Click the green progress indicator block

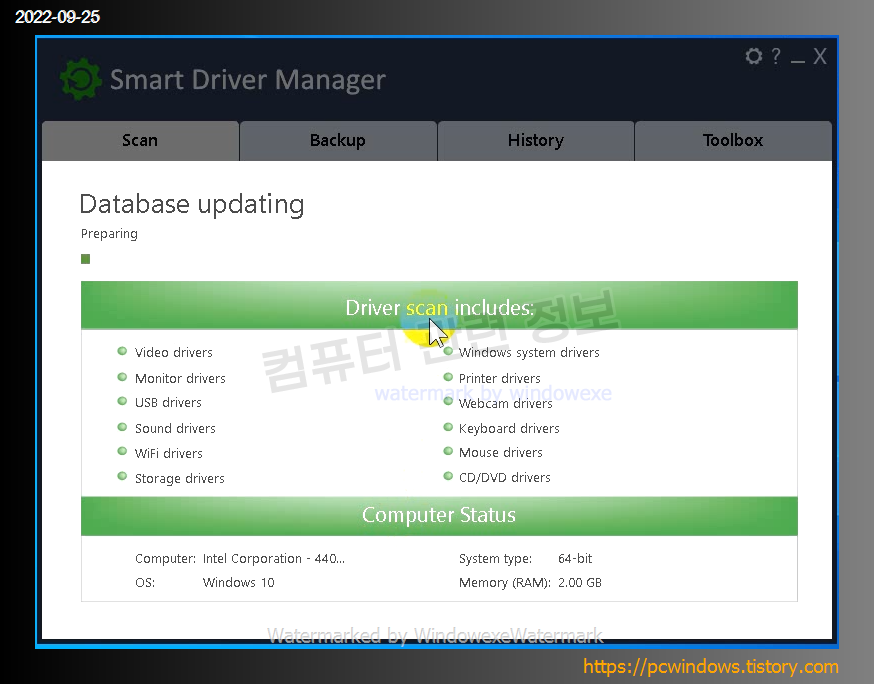(x=85, y=259)
